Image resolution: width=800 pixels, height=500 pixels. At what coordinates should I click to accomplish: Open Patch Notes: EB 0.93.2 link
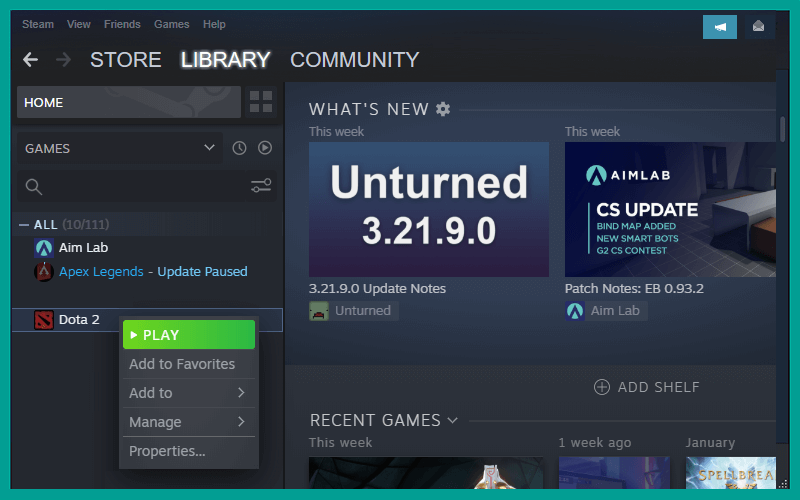tap(634, 289)
